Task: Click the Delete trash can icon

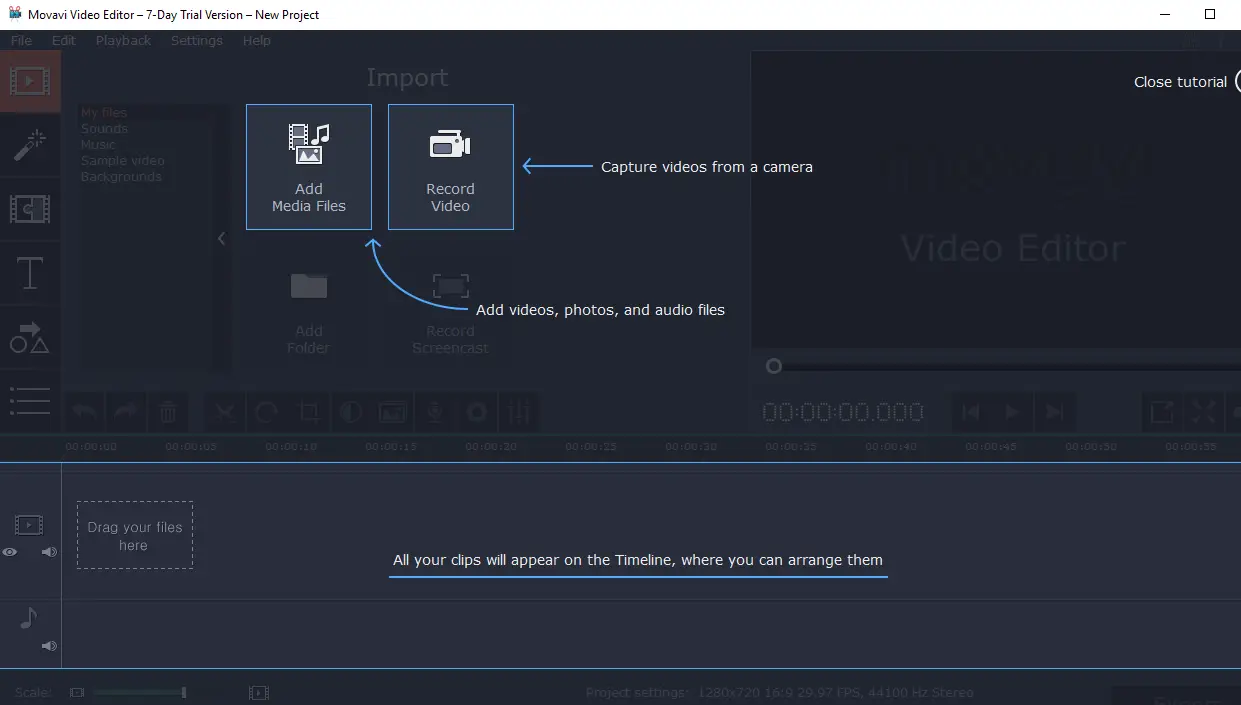Action: (x=169, y=411)
